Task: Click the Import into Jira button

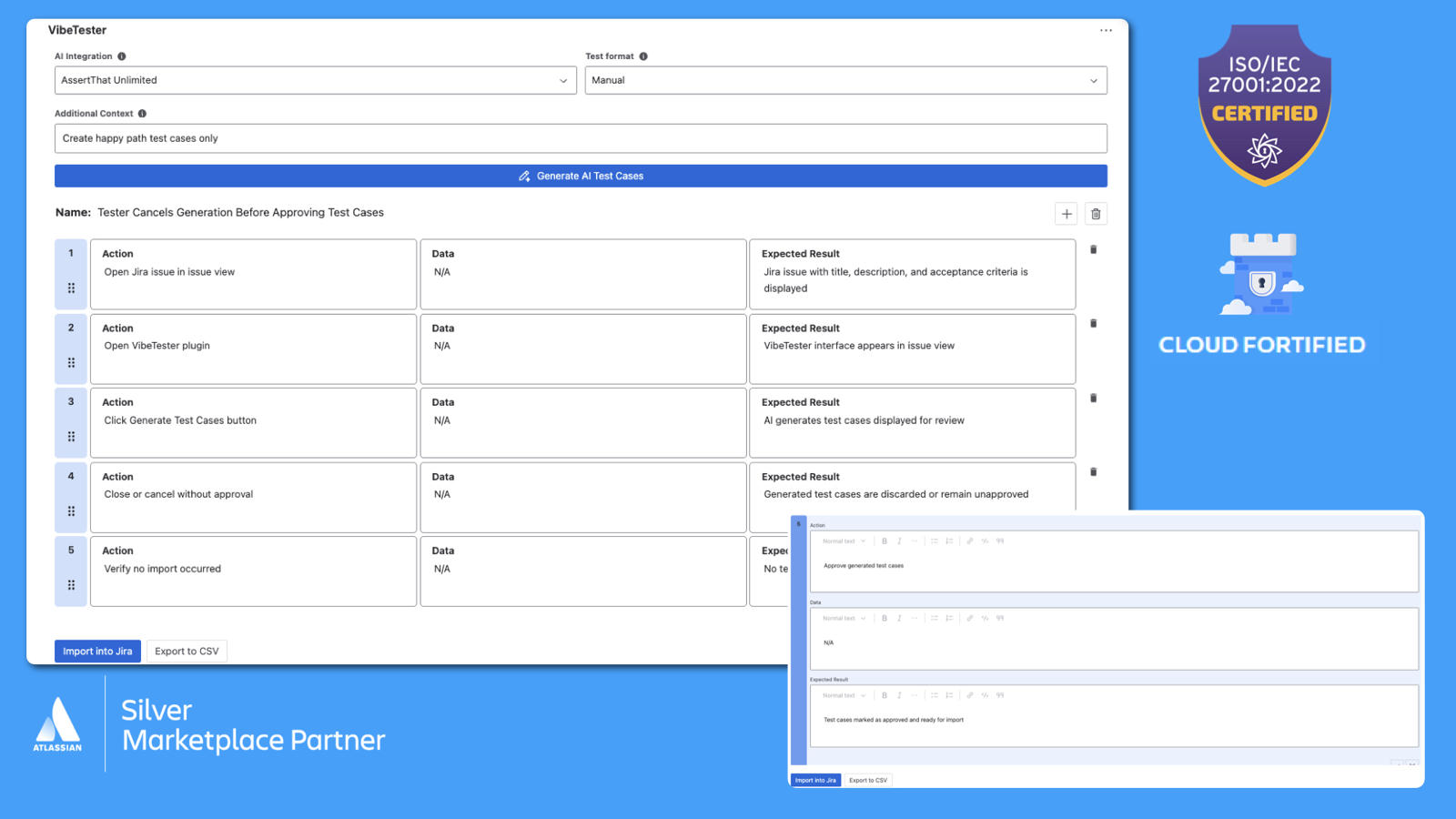Action: [x=97, y=651]
